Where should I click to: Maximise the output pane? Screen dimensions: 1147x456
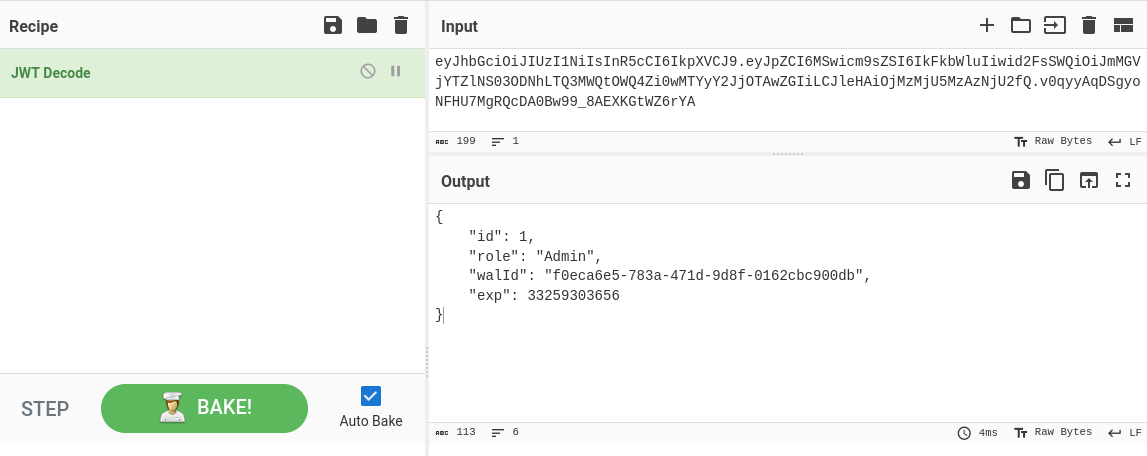[x=1123, y=180]
